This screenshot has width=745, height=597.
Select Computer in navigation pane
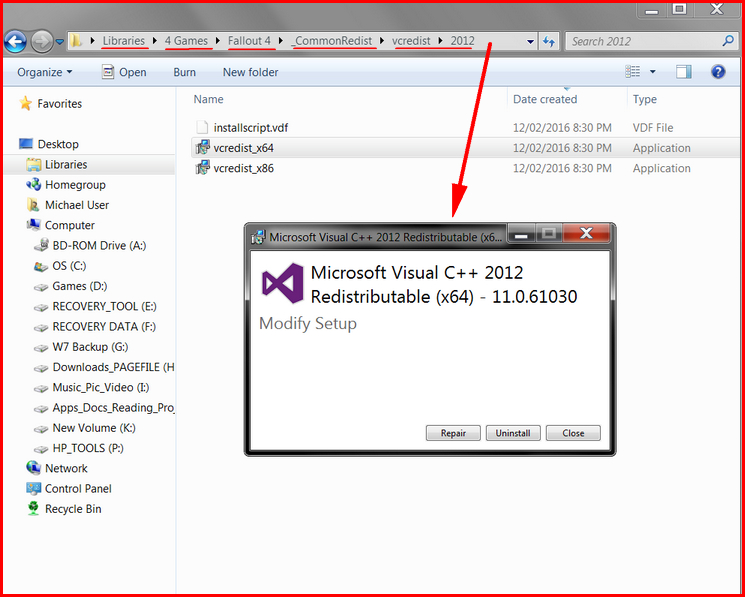point(70,225)
